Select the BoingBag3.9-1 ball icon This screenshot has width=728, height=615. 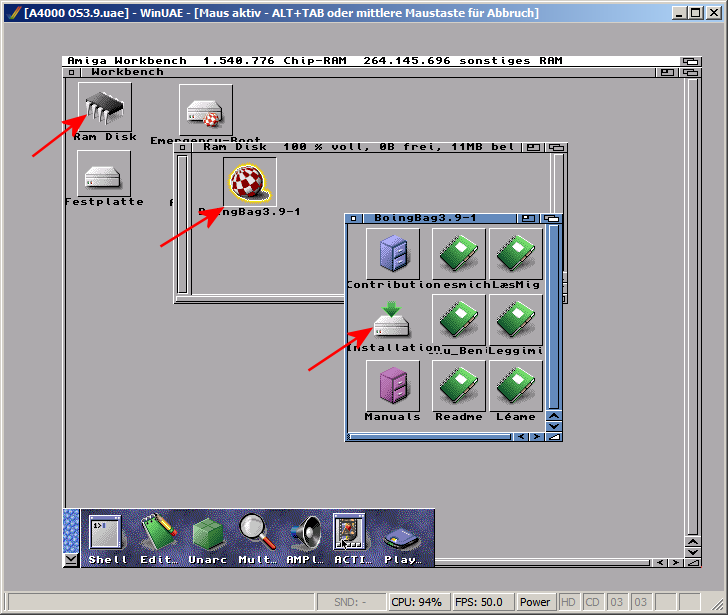tap(250, 182)
